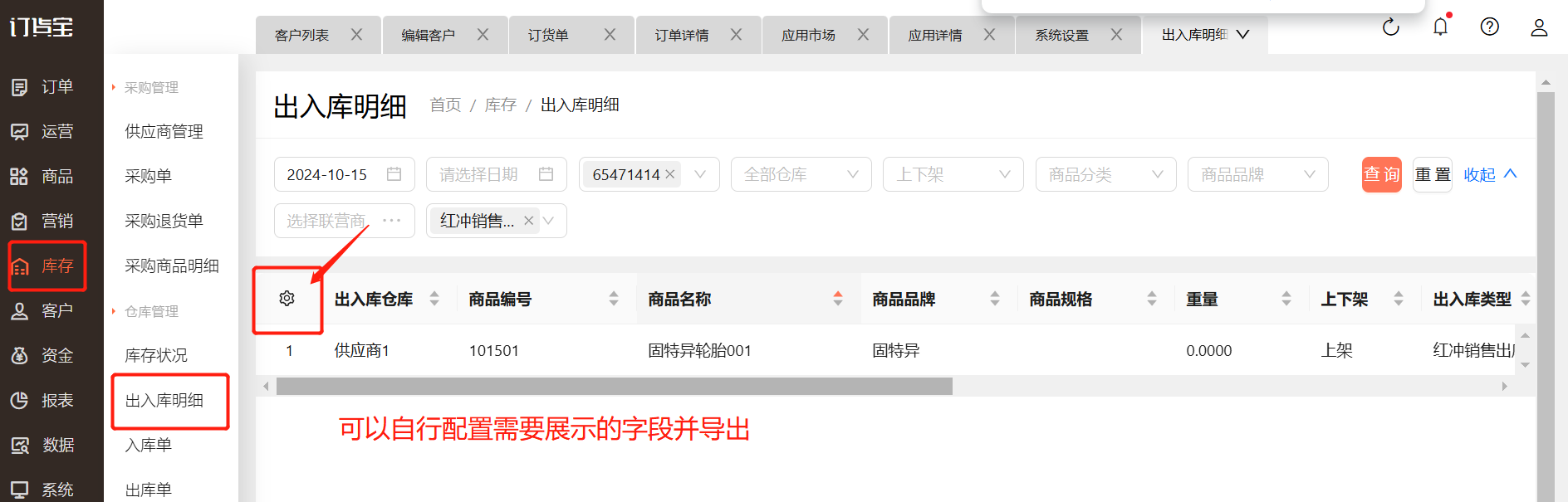This screenshot has height=502, width=1568.
Task: Switch to the 订单详情 tab
Action: coord(682,35)
